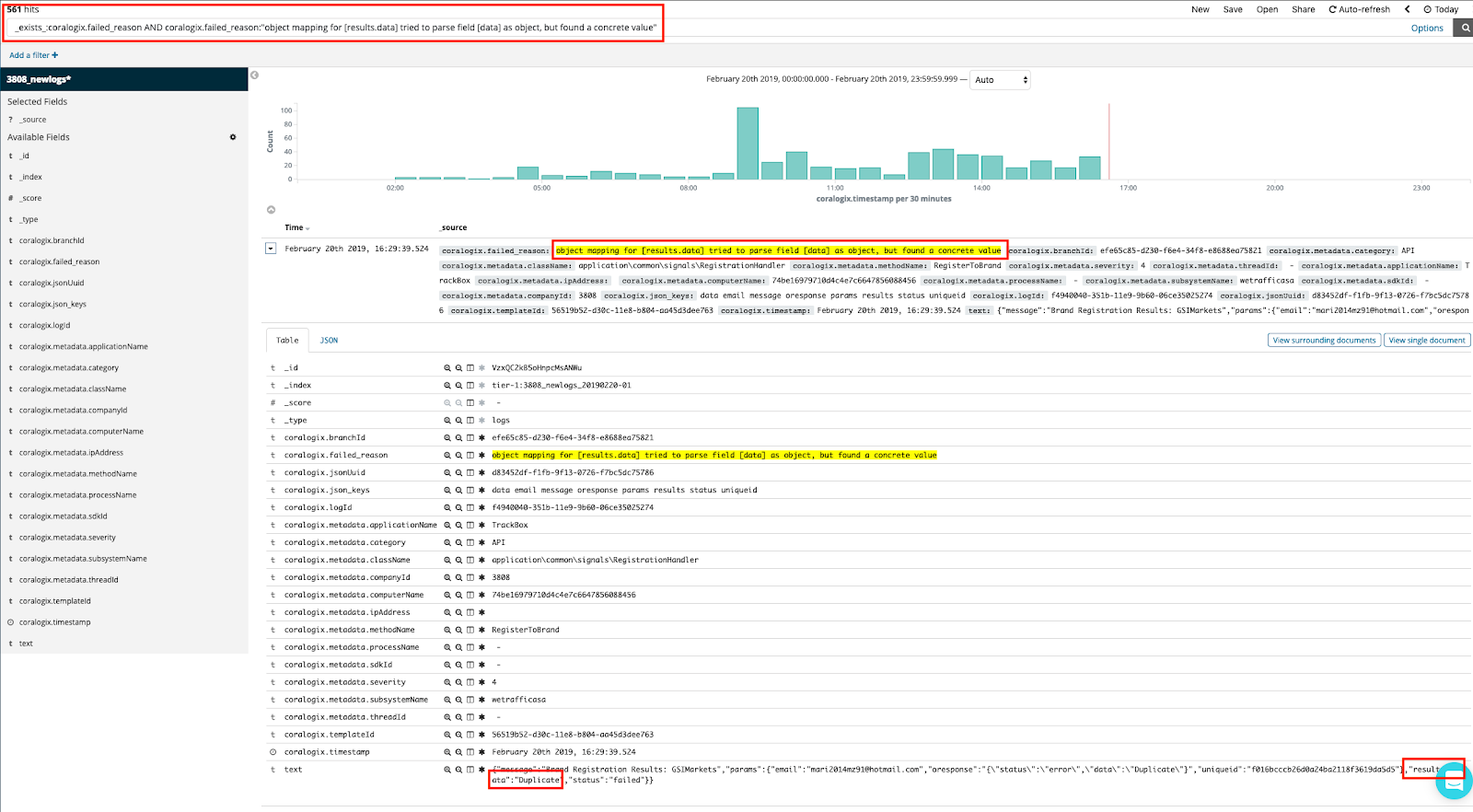Toggle column for coralogix.branchId
This screenshot has width=1473, height=812.
[470, 438]
